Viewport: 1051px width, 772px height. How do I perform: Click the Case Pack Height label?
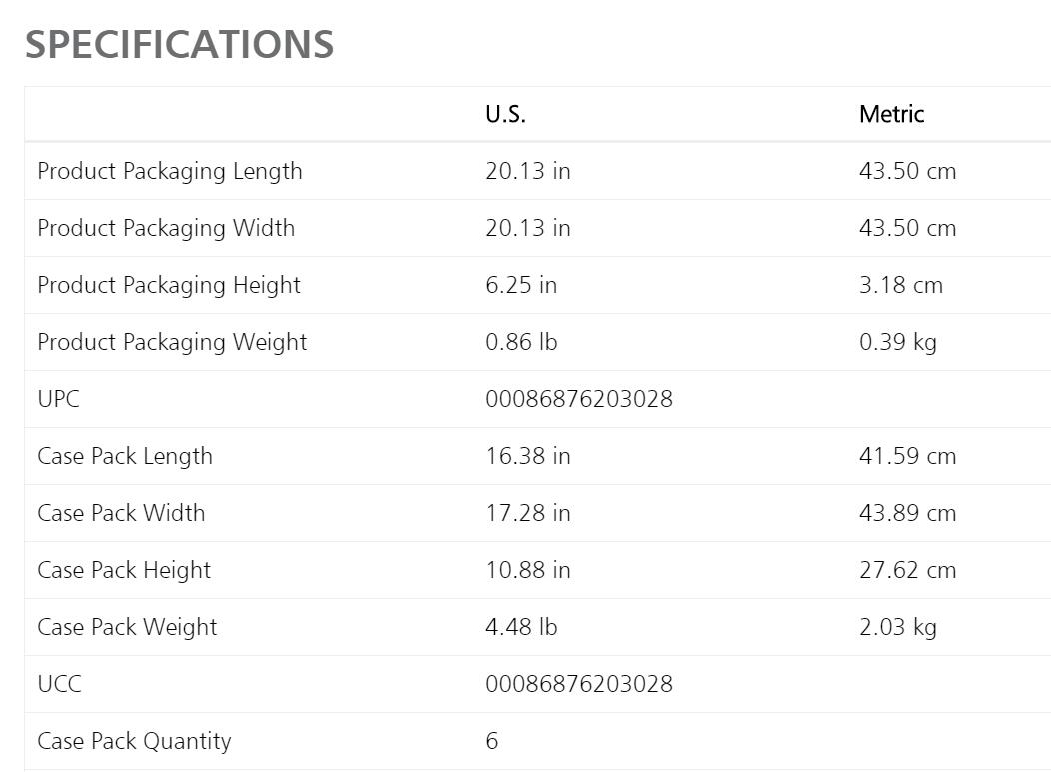pyautogui.click(x=124, y=570)
